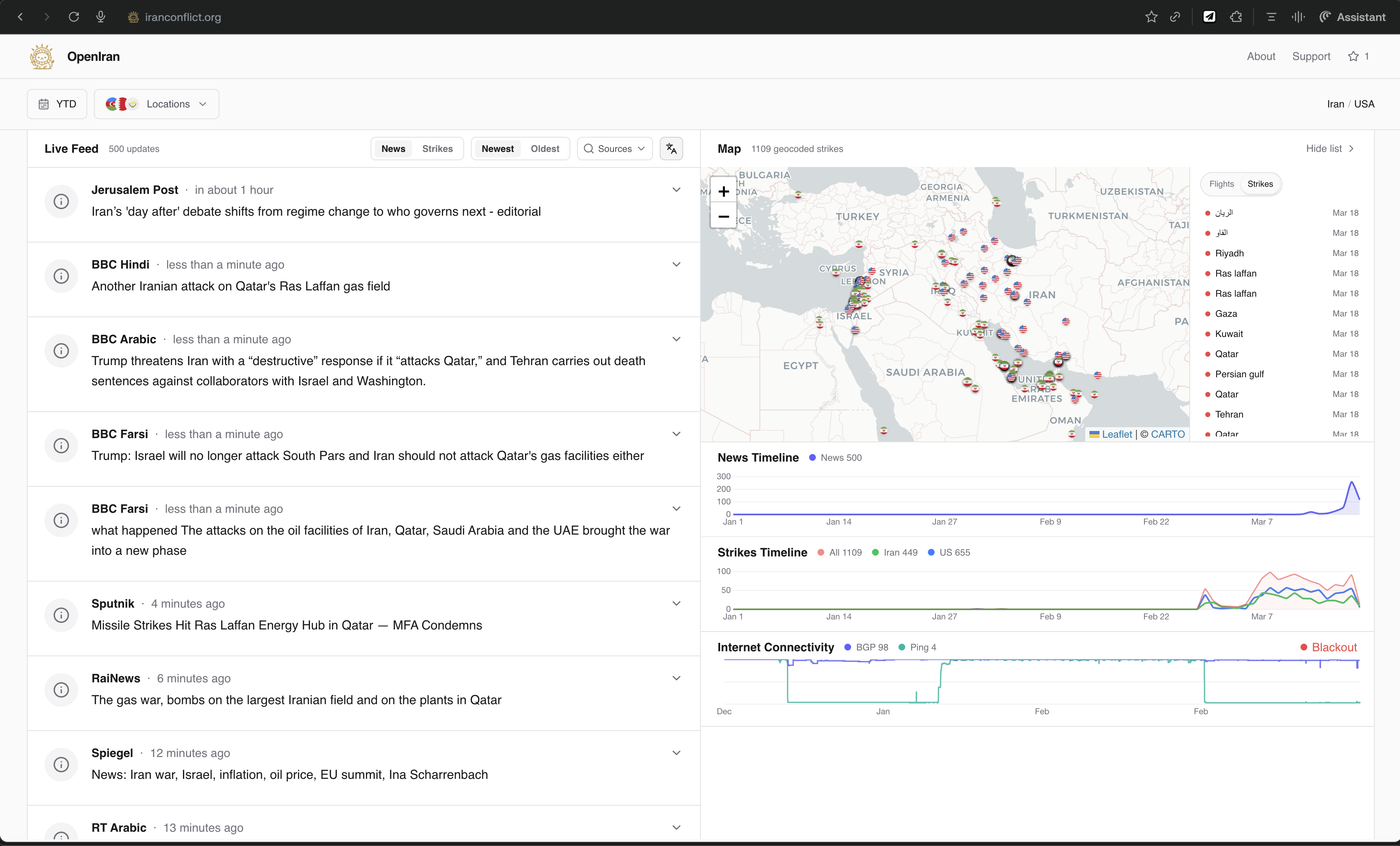Click the Hide list button on the map
The image size is (1400, 846).
click(x=1329, y=148)
